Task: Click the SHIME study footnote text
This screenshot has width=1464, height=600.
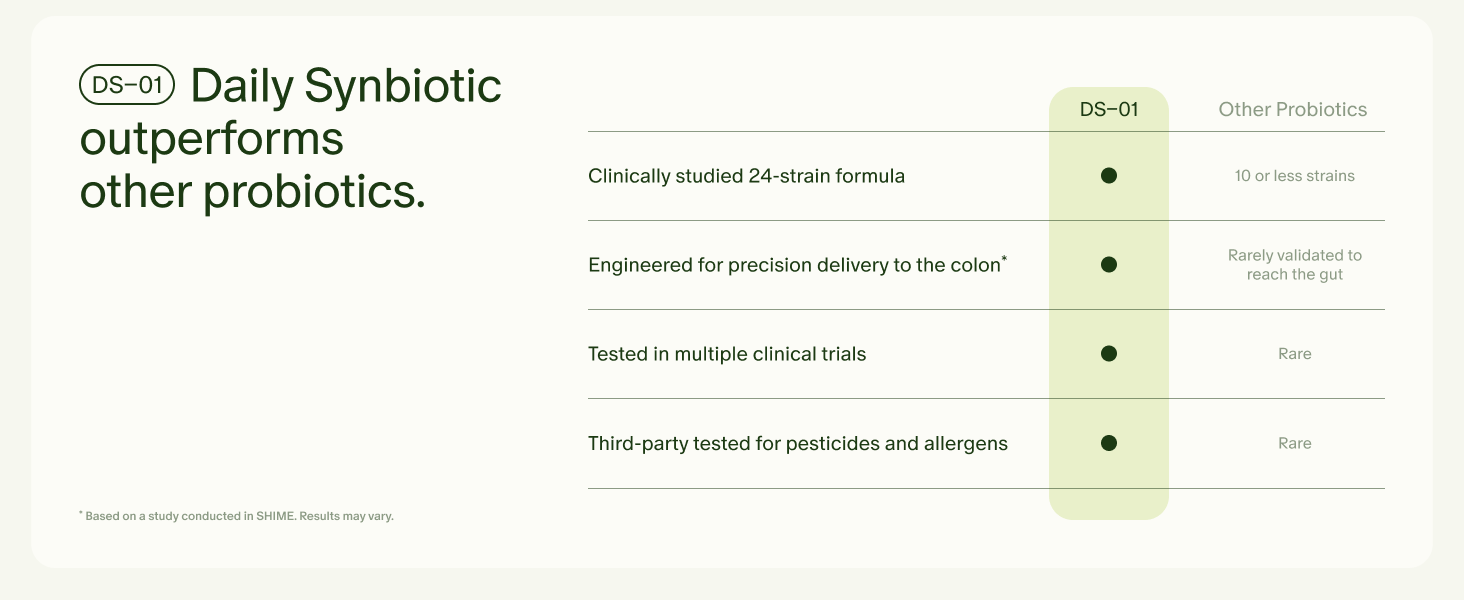Action: click(x=236, y=516)
